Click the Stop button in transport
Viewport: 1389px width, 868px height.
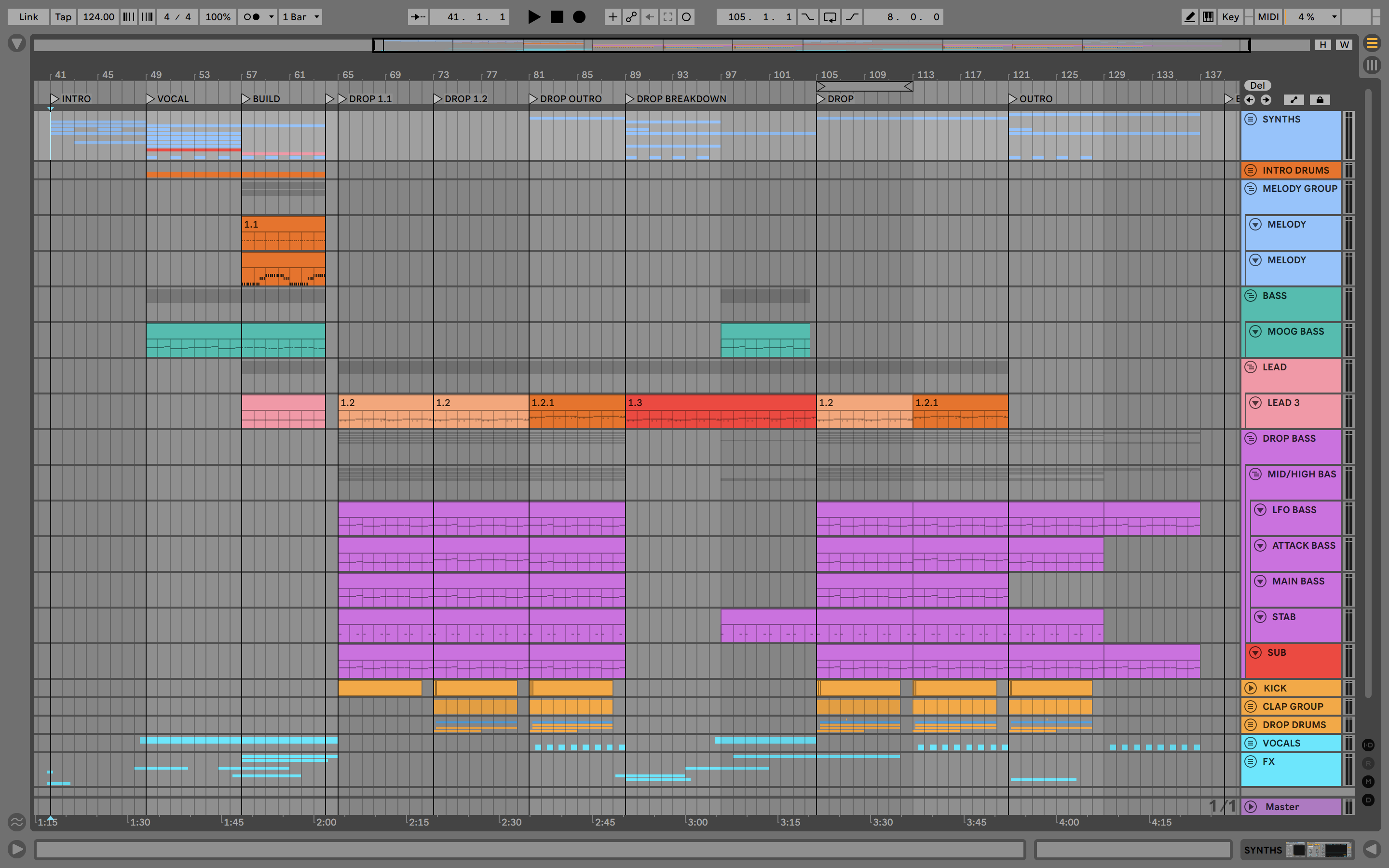[x=556, y=17]
